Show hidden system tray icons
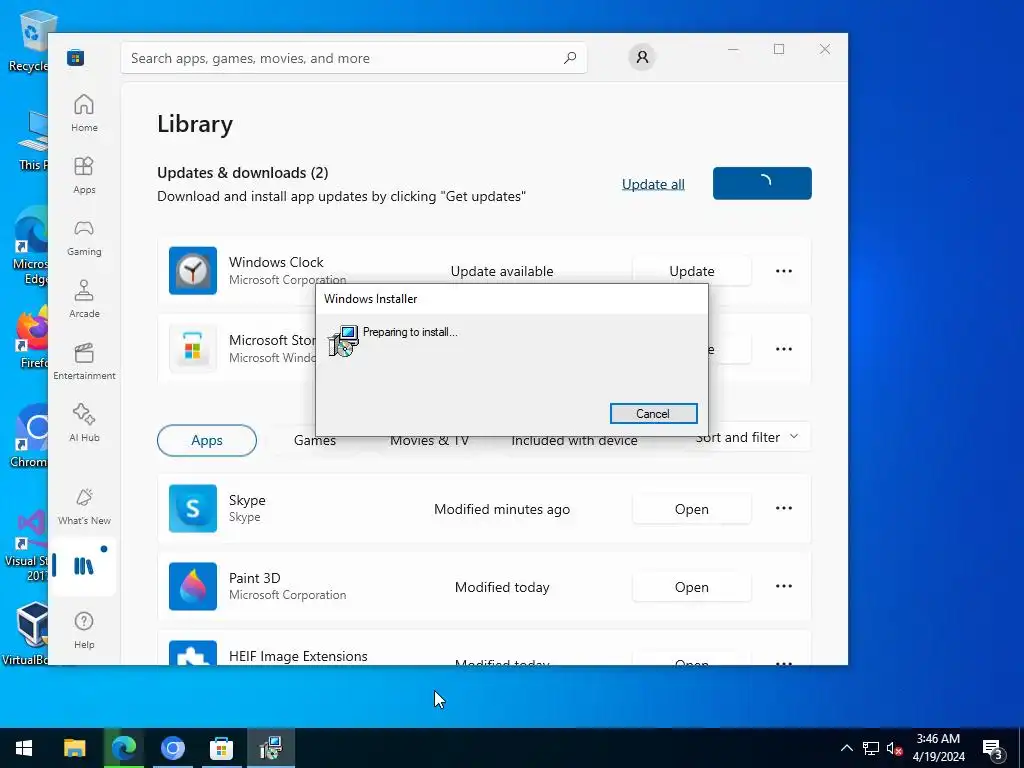 click(x=846, y=748)
